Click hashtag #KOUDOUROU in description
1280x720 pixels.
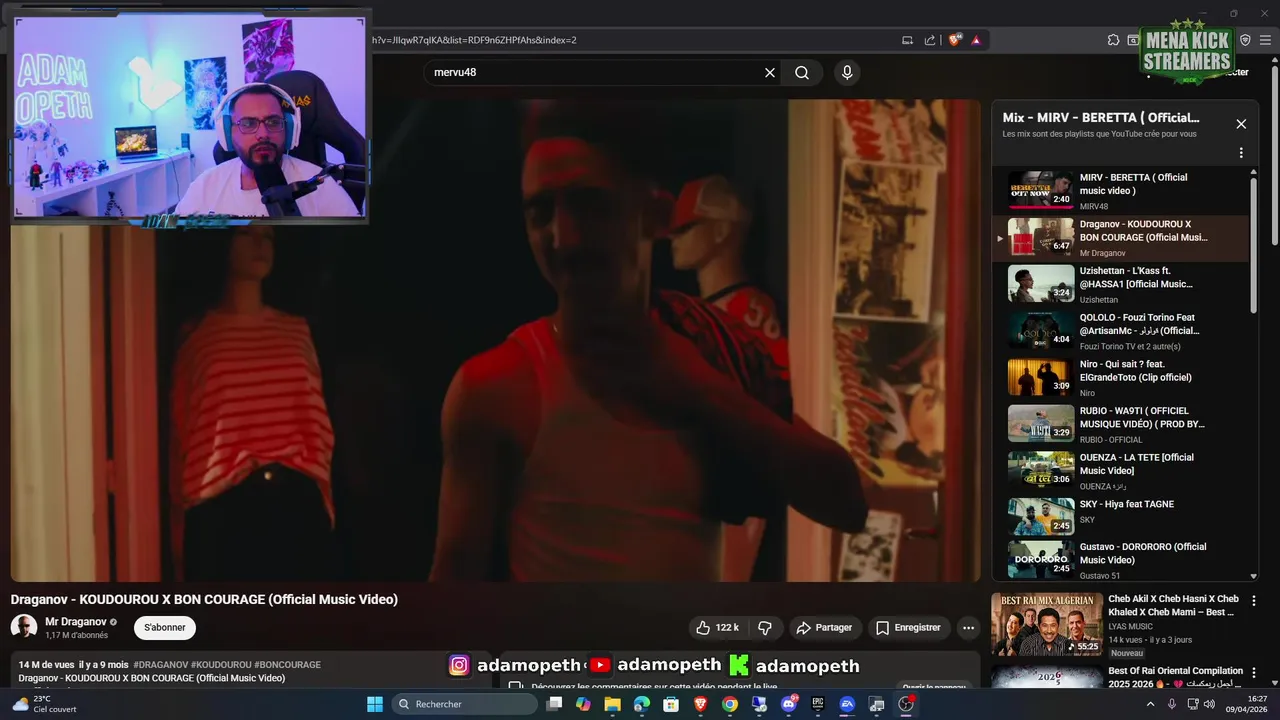(x=221, y=664)
